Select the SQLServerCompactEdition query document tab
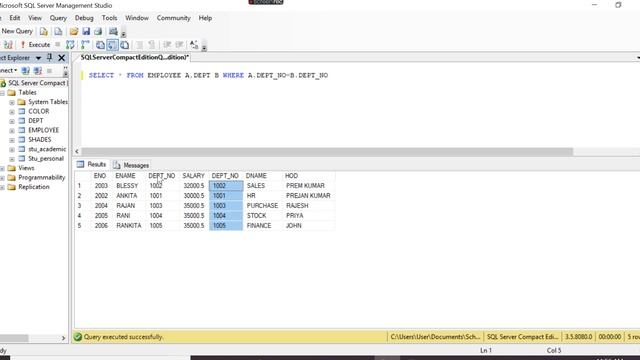 (134, 57)
